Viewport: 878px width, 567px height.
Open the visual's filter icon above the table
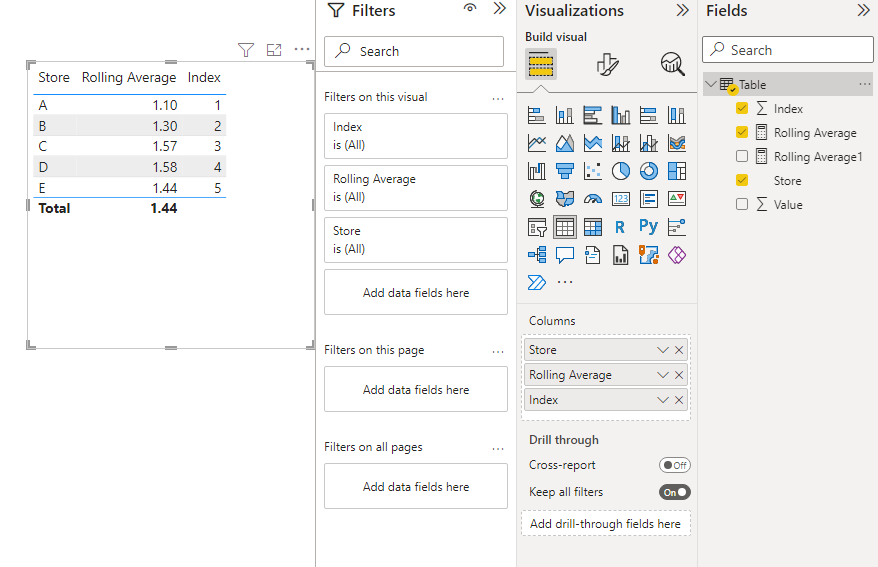(x=246, y=50)
